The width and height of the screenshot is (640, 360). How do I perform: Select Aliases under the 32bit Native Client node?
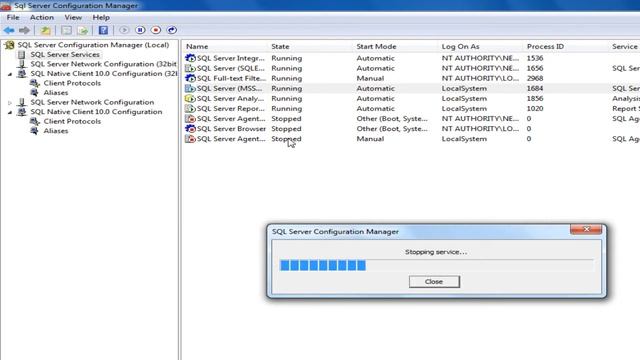click(56, 93)
